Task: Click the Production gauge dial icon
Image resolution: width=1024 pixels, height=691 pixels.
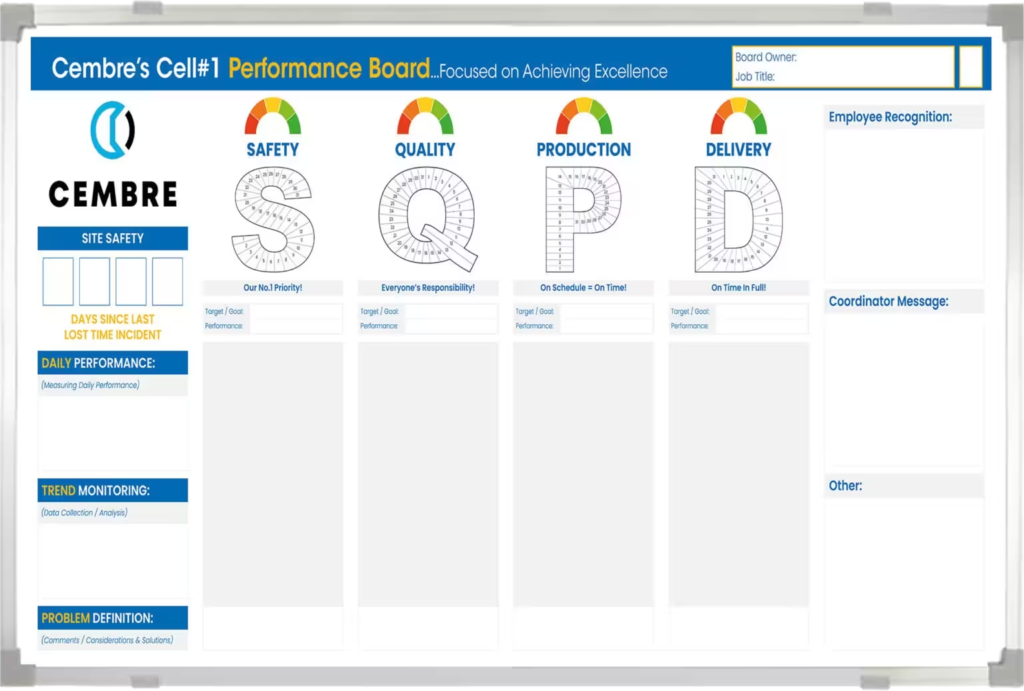Action: pos(583,115)
